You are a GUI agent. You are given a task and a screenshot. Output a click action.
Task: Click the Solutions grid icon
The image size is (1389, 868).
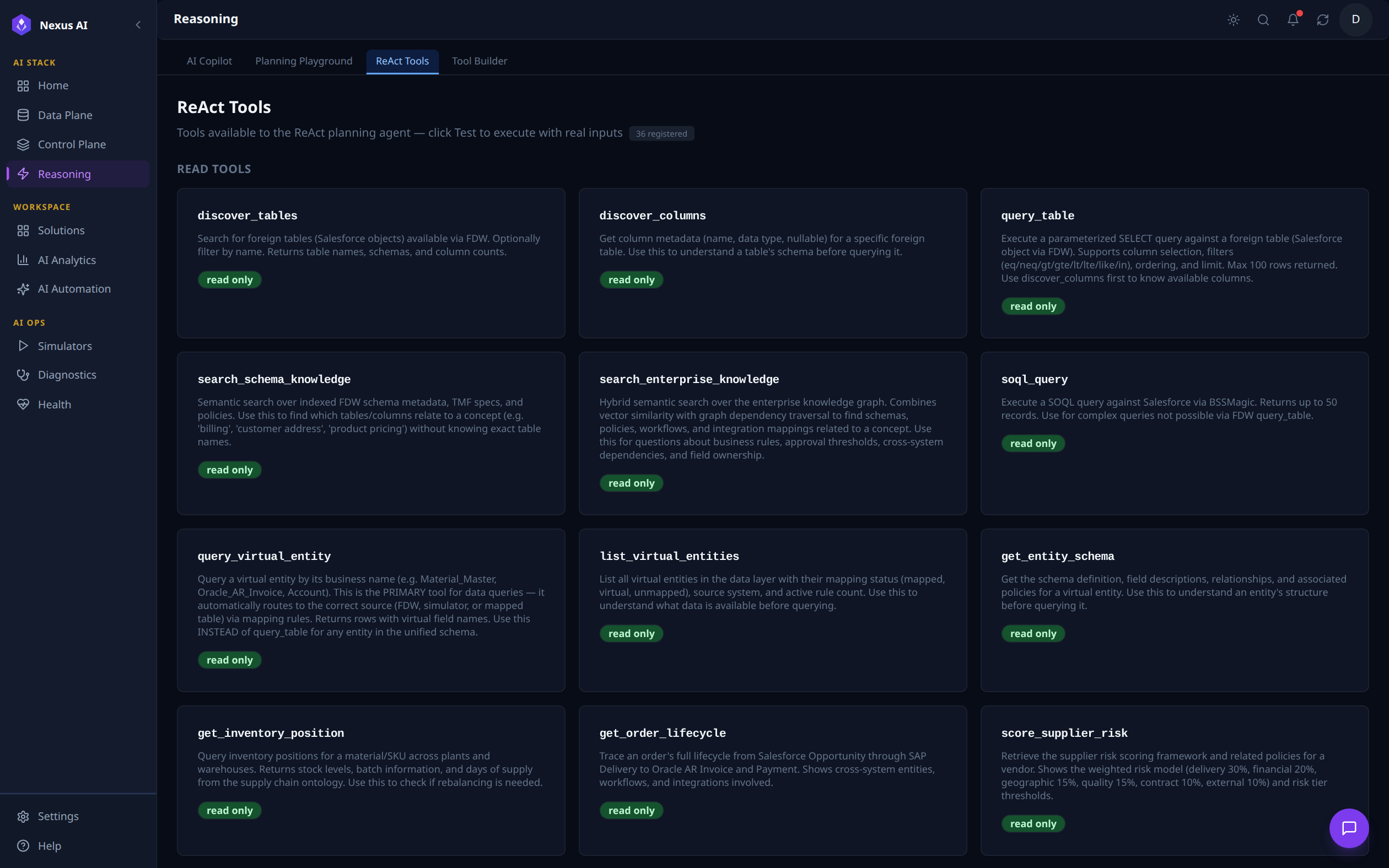coord(23,230)
